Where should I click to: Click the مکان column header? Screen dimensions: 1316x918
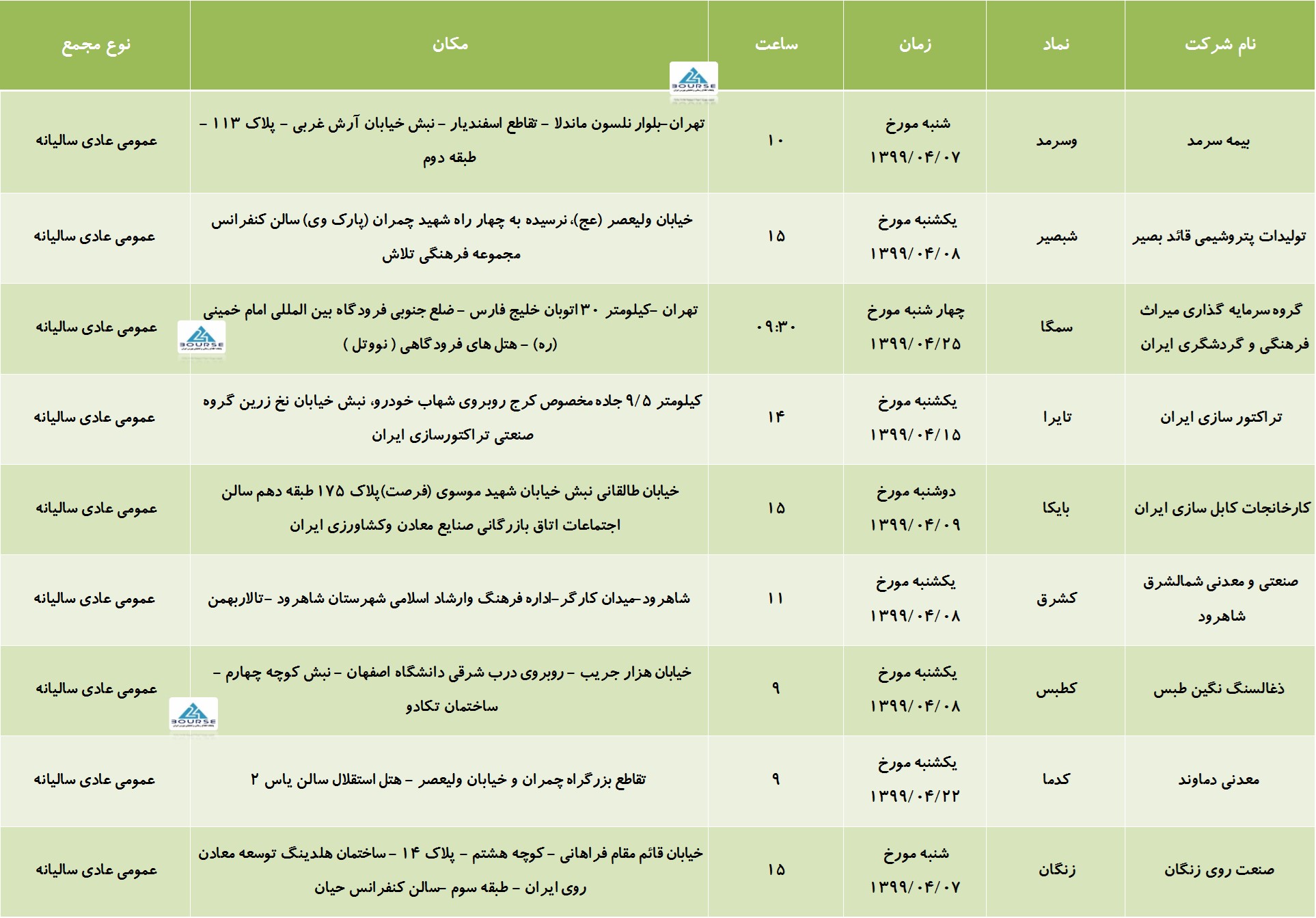coord(450,44)
